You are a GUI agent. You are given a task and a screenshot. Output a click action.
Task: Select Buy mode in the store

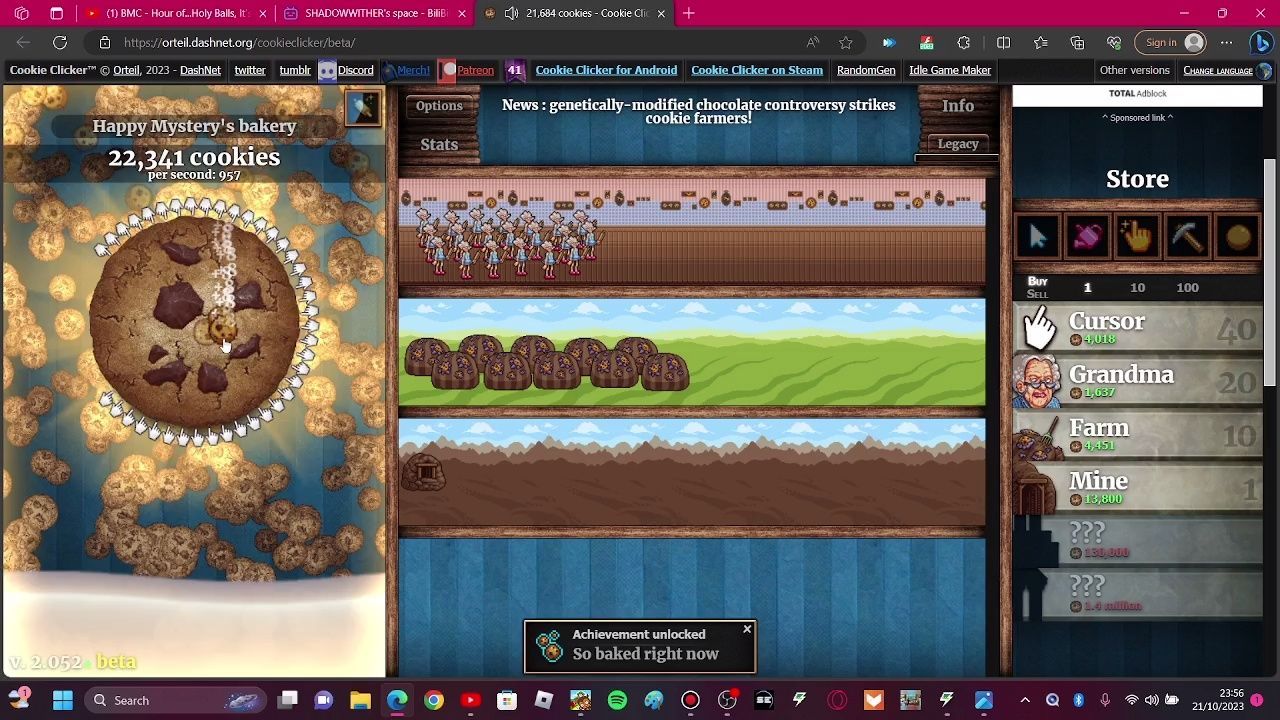(x=1037, y=281)
